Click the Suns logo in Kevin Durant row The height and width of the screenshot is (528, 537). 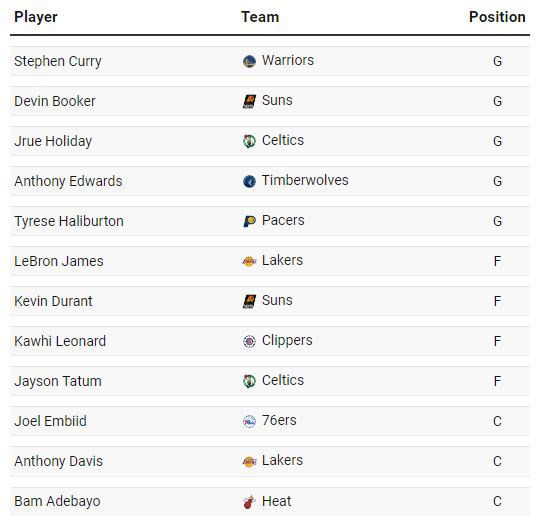[x=249, y=301]
